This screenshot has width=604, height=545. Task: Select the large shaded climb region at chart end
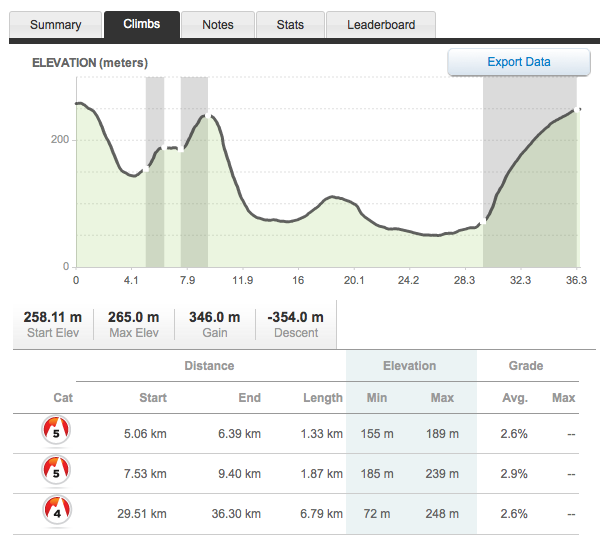point(530,172)
